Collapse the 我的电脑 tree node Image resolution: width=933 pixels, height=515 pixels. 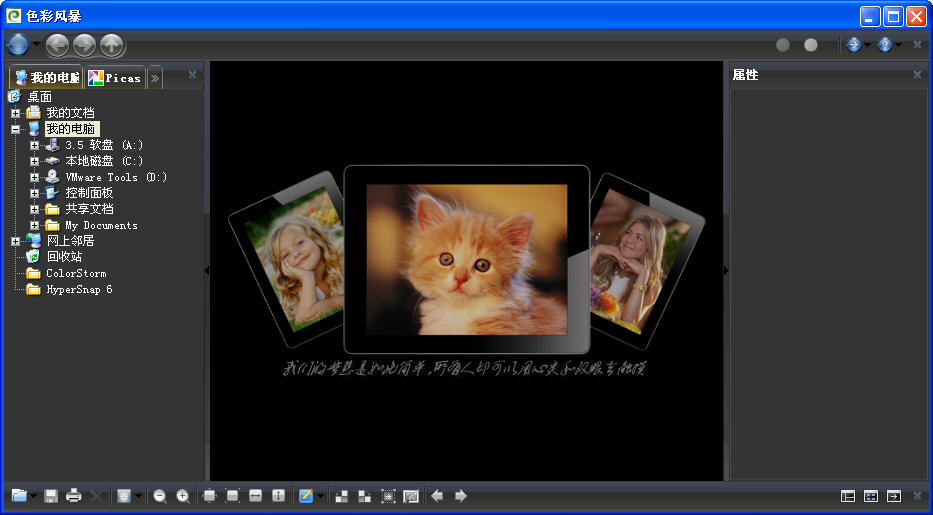(15, 129)
